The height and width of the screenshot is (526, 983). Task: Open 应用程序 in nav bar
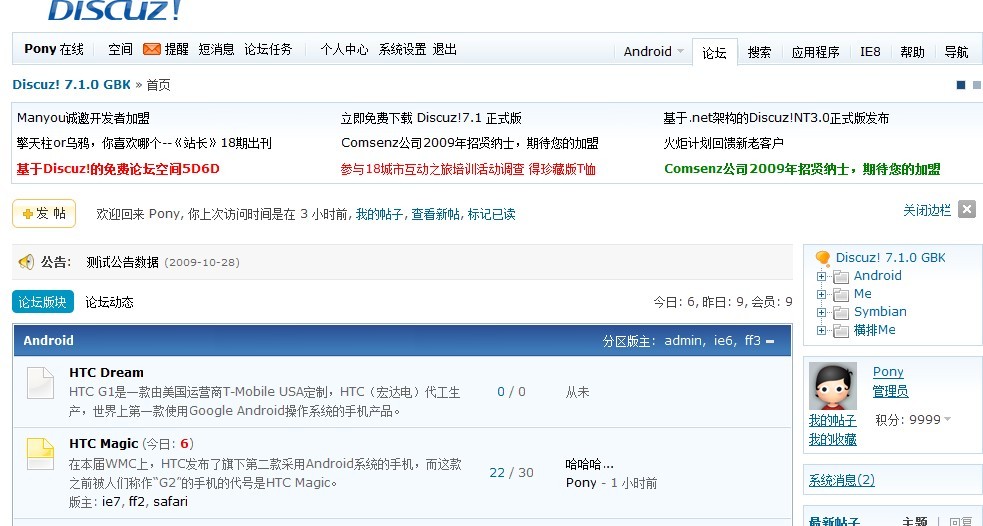(815, 52)
